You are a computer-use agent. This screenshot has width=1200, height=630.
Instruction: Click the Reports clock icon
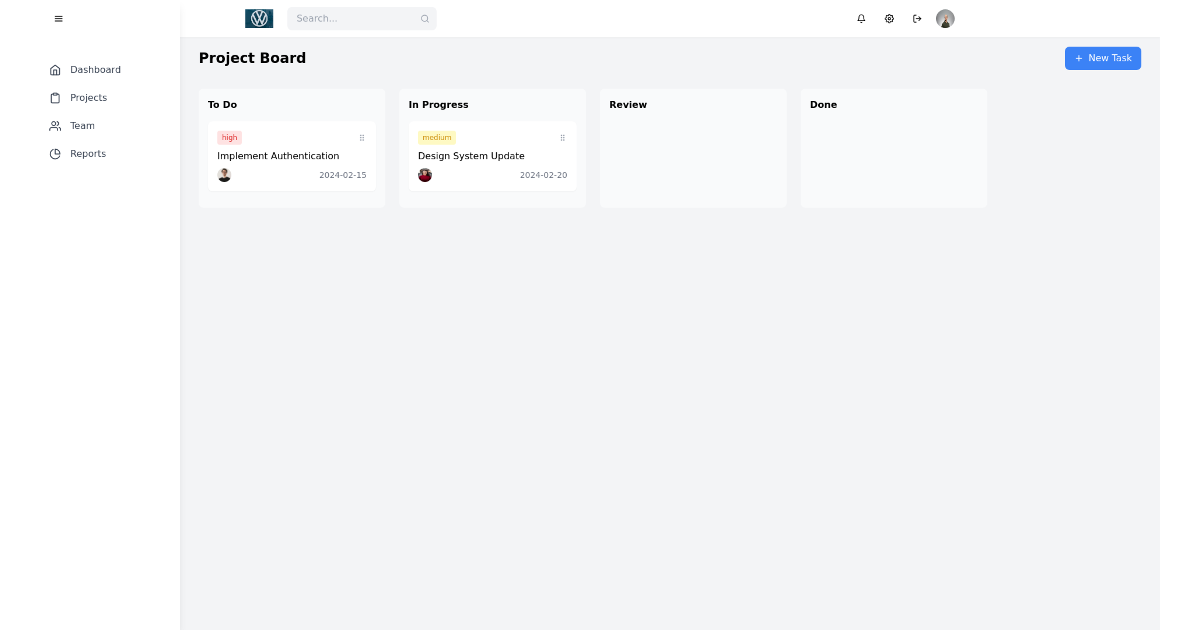coord(55,154)
